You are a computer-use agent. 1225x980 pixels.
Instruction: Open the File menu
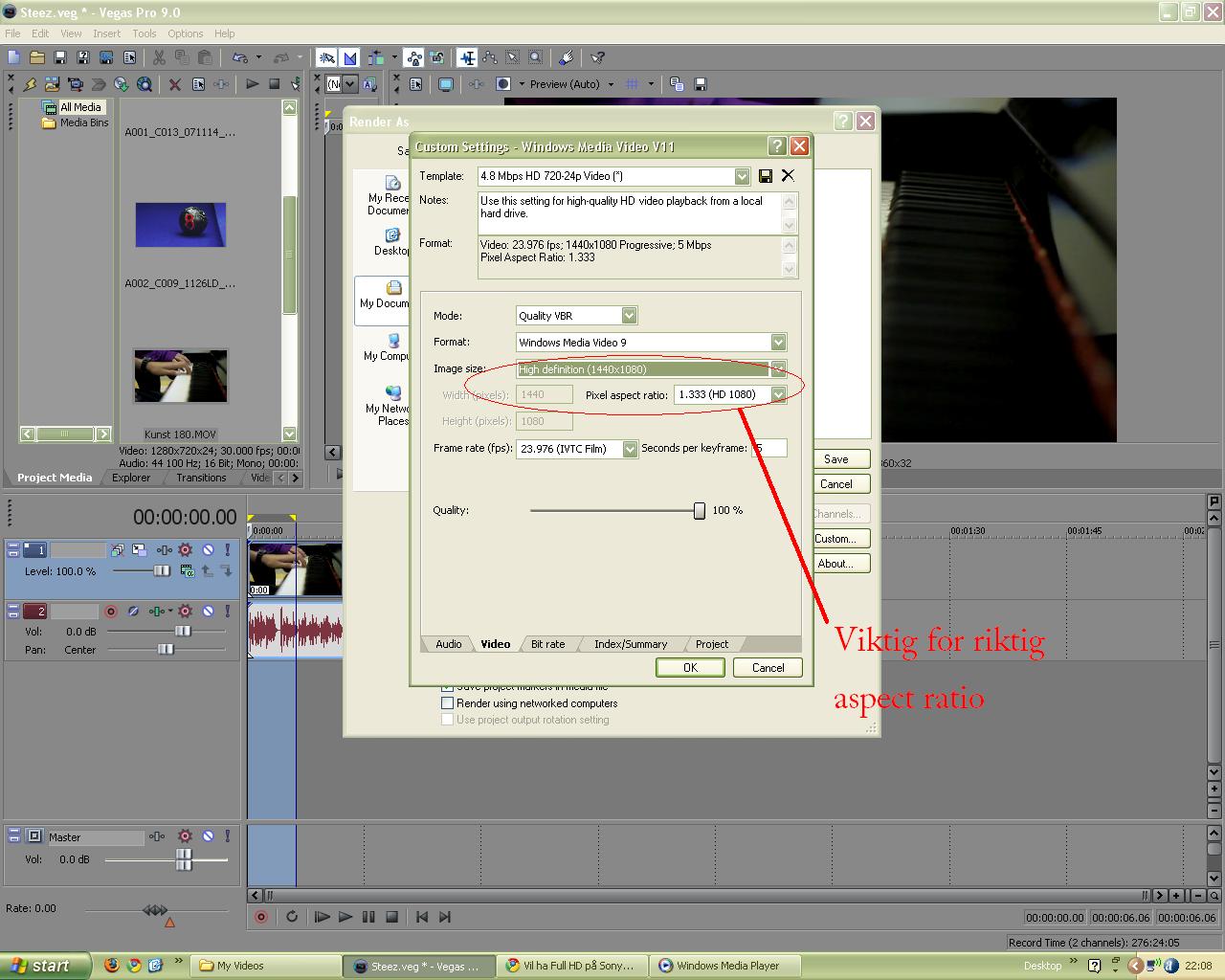[x=12, y=33]
